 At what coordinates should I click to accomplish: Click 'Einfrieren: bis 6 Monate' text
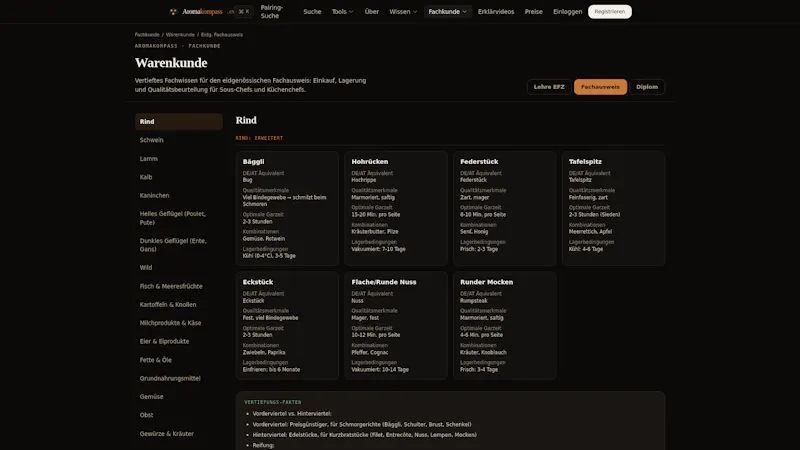(271, 369)
